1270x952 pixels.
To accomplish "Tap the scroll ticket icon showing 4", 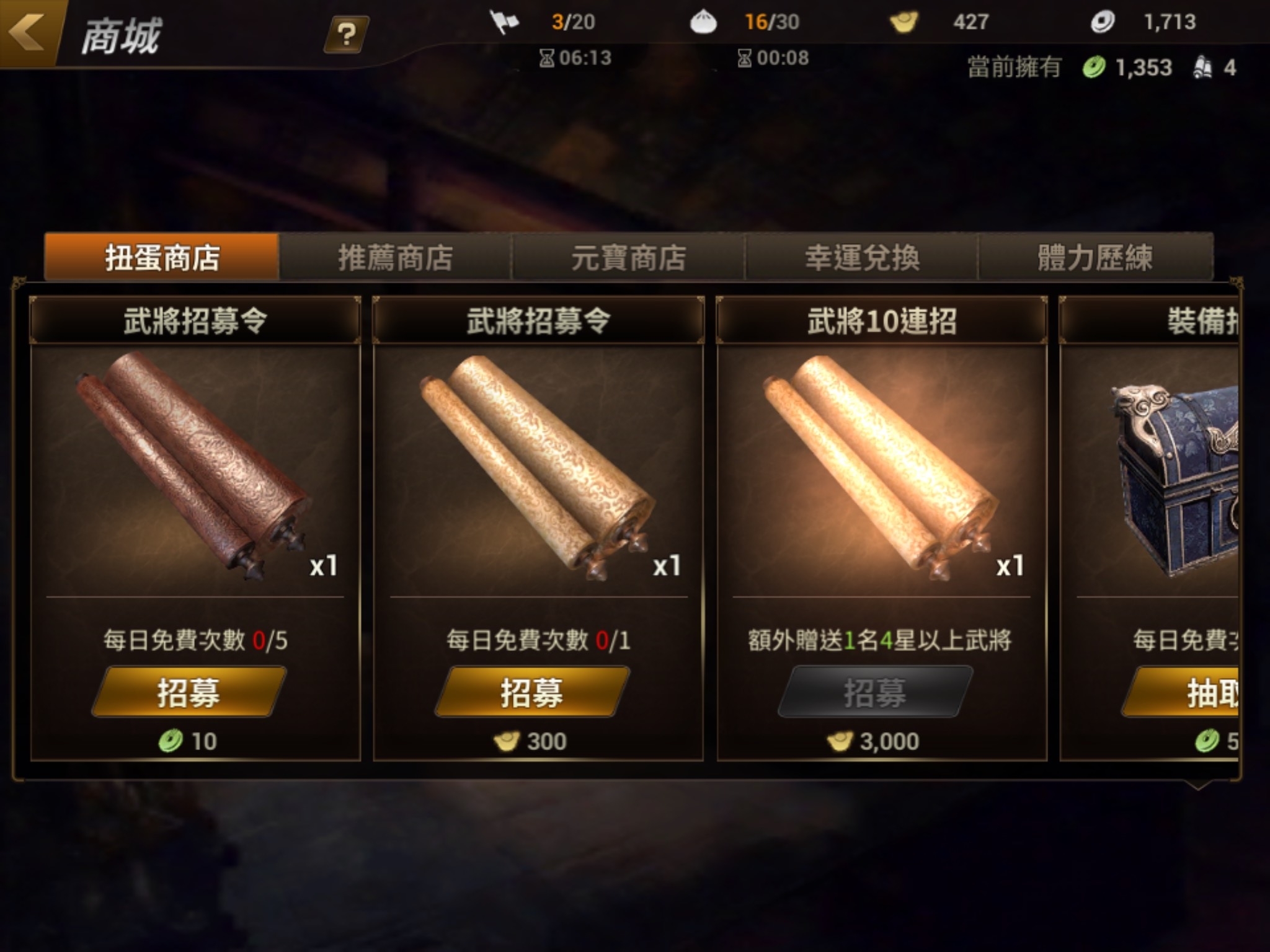I will click(x=1202, y=67).
